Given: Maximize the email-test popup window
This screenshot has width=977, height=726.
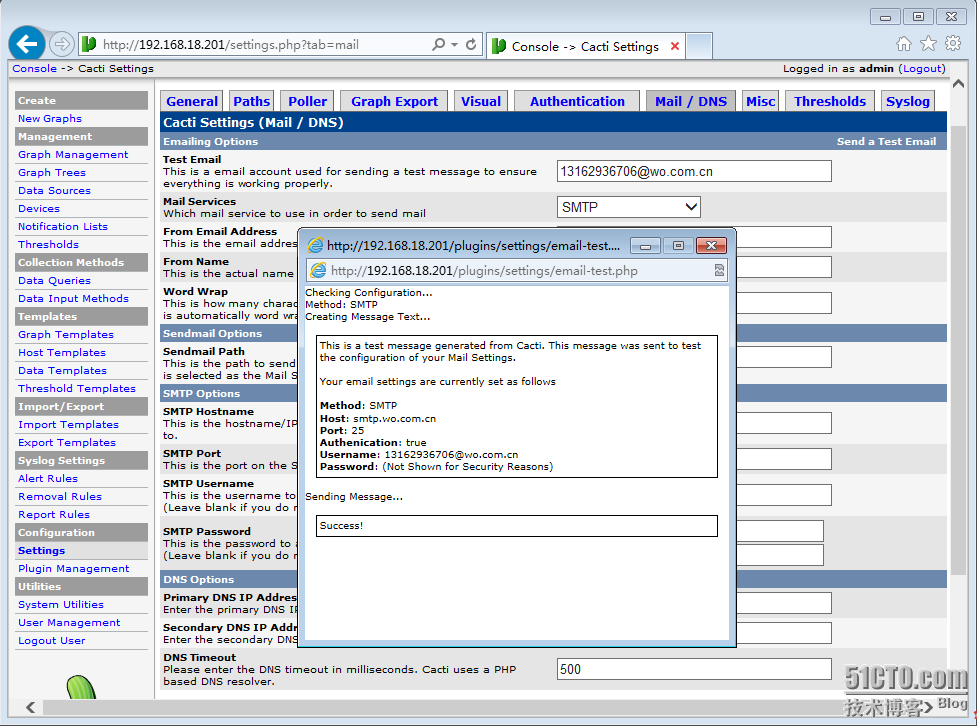Looking at the screenshot, I should tap(679, 246).
